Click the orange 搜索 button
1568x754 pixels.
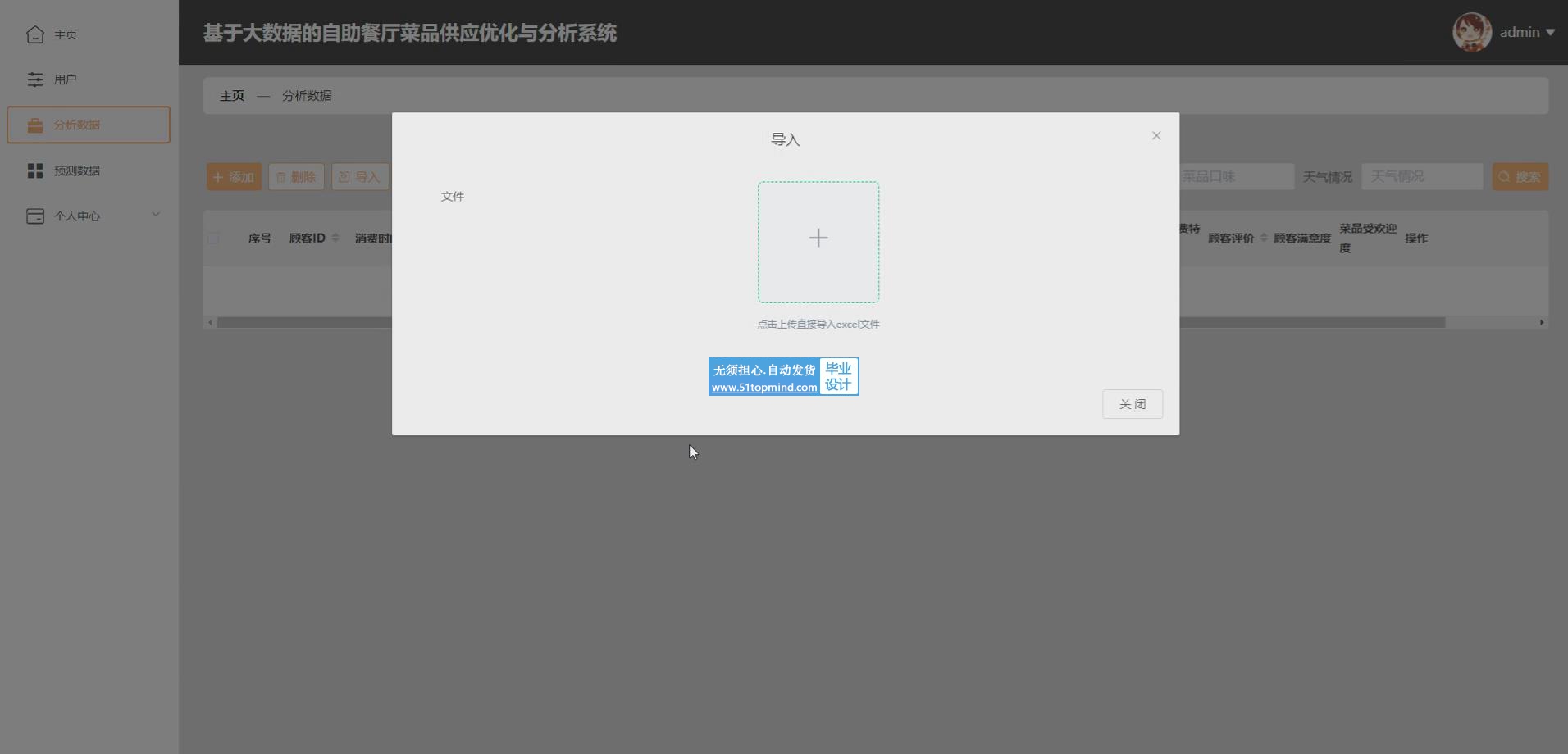pos(1519,177)
